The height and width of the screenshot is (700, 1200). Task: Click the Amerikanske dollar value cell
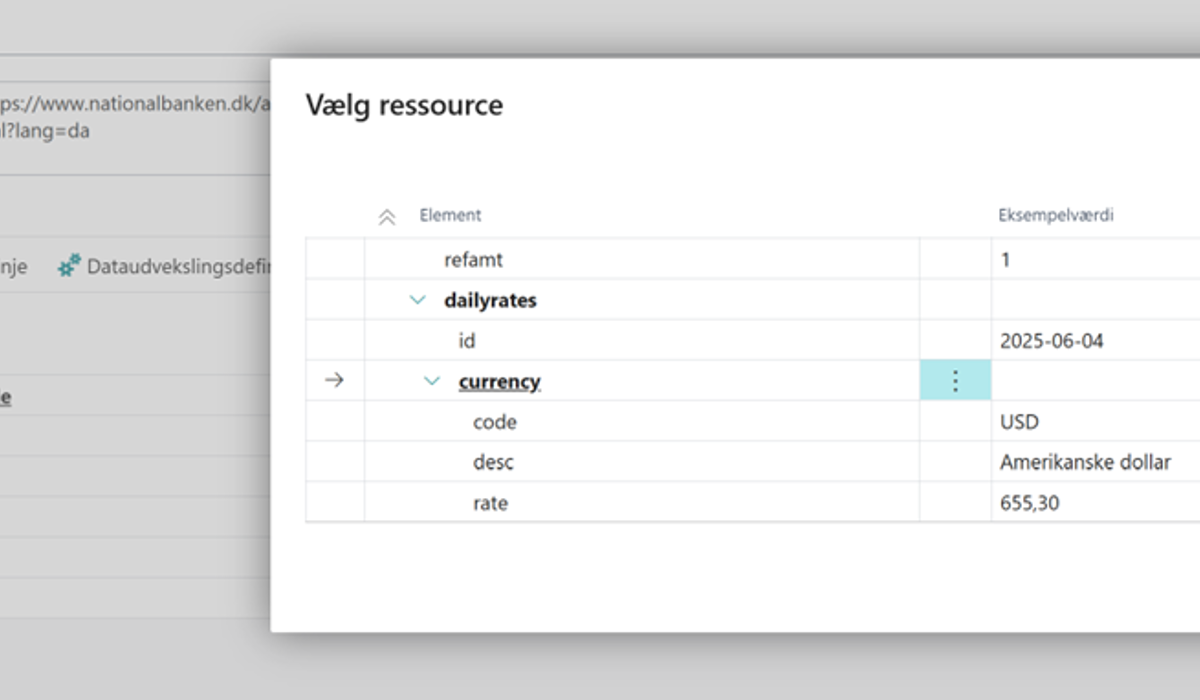click(x=1095, y=463)
